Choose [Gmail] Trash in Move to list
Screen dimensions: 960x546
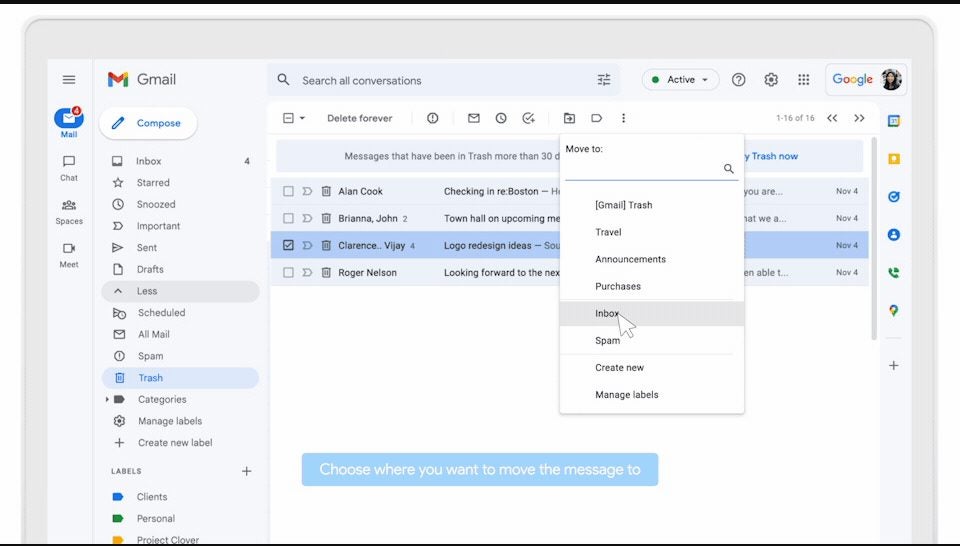click(x=652, y=205)
